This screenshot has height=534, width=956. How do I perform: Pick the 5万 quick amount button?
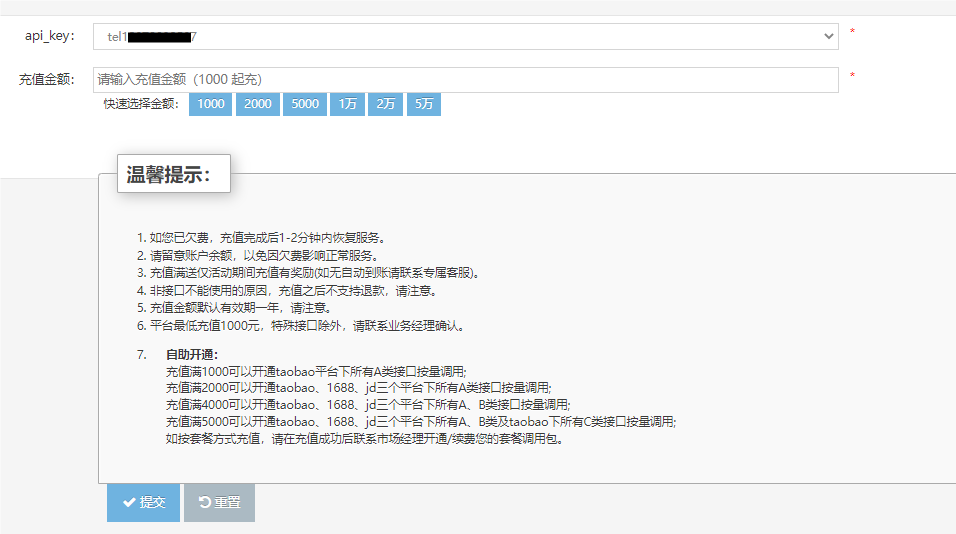[x=423, y=104]
